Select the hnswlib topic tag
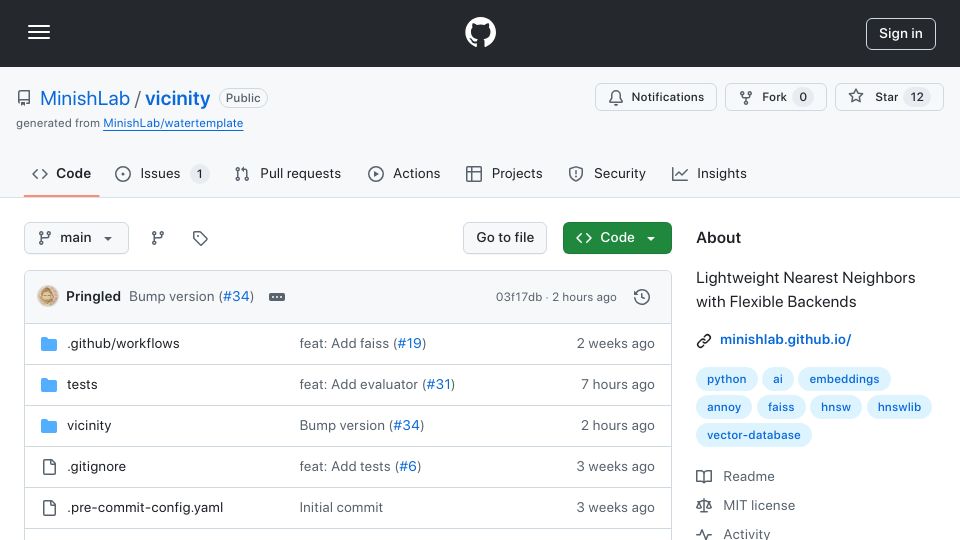Image resolution: width=960 pixels, height=540 pixels. tap(899, 407)
